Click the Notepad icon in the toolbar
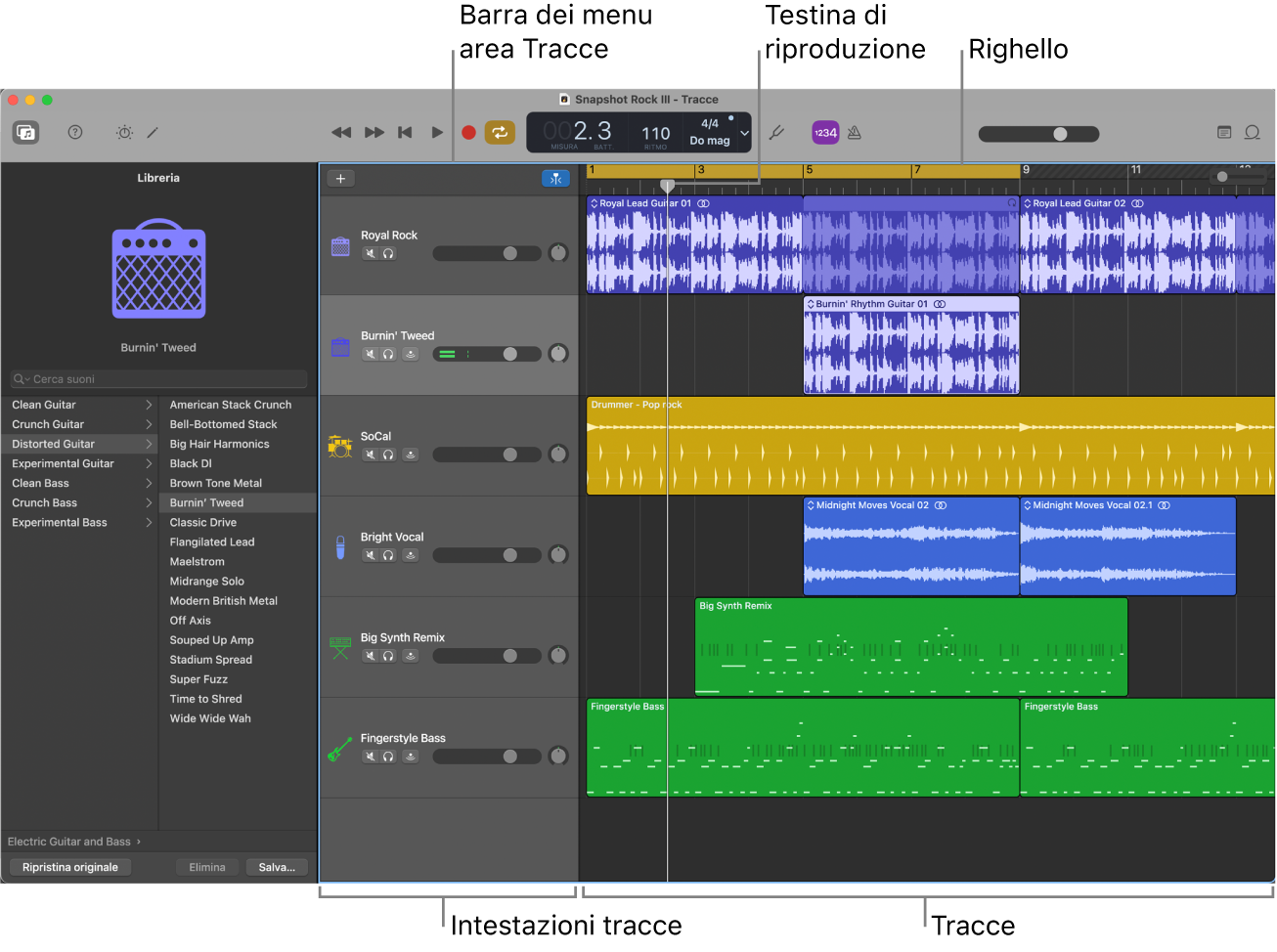 click(1224, 133)
